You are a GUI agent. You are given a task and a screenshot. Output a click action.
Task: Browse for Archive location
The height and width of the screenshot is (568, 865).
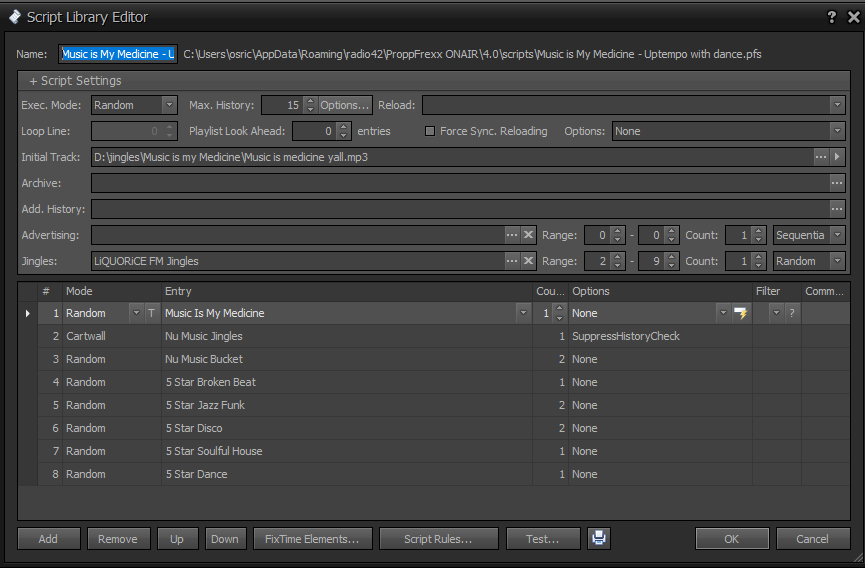[837, 183]
